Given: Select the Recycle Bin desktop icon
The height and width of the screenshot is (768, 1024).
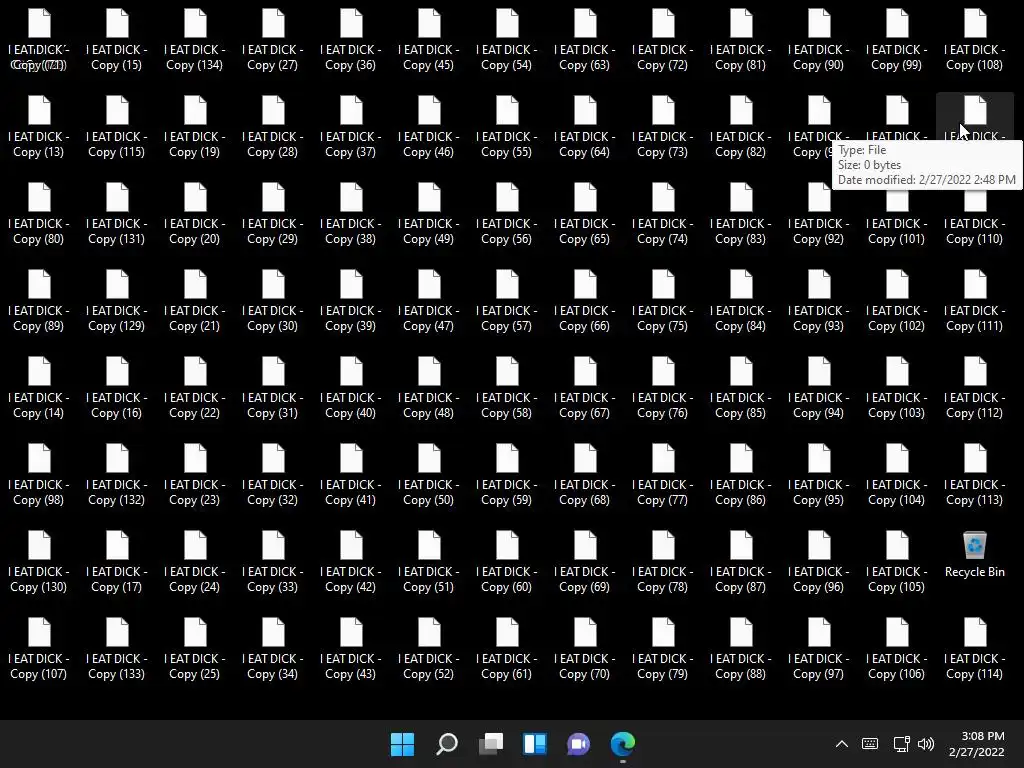Looking at the screenshot, I should pyautogui.click(x=974, y=554).
